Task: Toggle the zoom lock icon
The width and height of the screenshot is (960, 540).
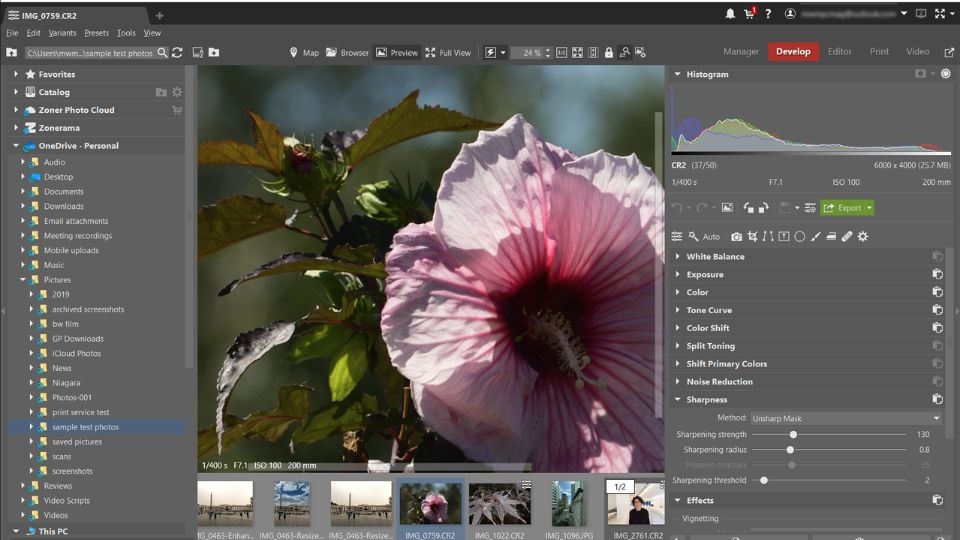Action: [609, 53]
